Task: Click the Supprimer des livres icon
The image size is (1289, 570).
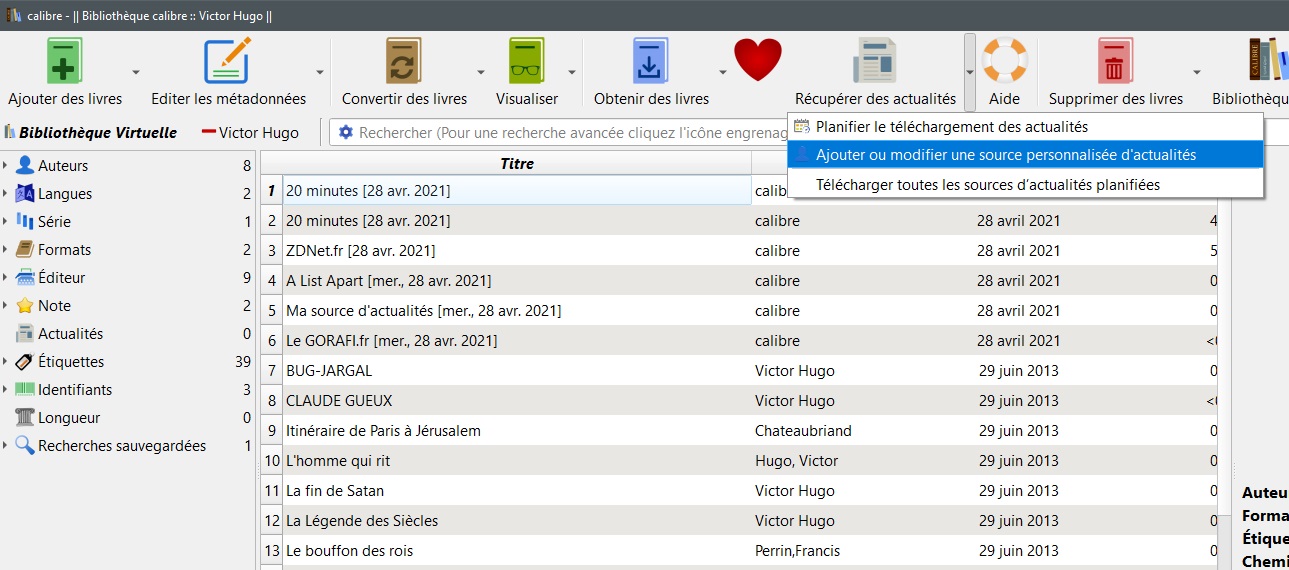Action: pos(1115,61)
